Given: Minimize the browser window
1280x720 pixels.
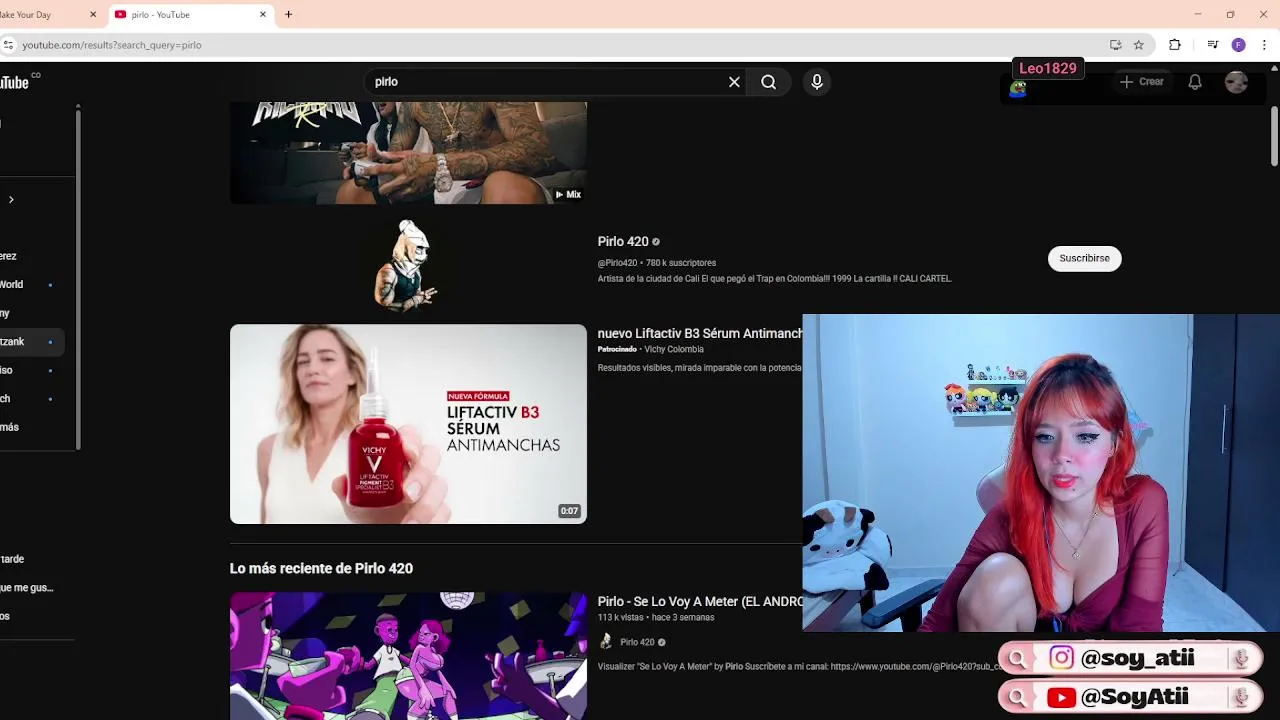Looking at the screenshot, I should 1197,14.
